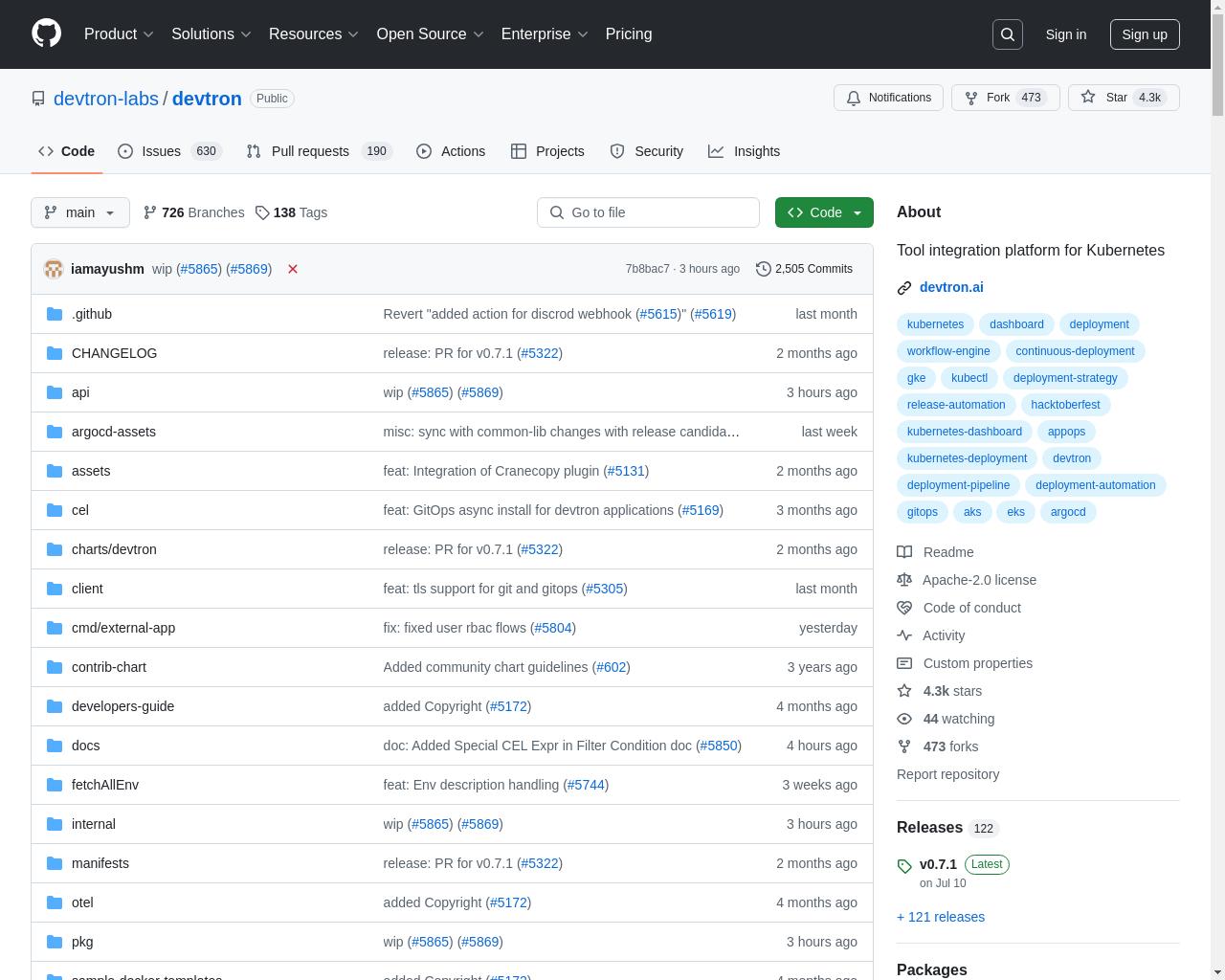The height and width of the screenshot is (980, 1225).
Task: Click the link icon beside devtron.ai
Action: point(904,288)
